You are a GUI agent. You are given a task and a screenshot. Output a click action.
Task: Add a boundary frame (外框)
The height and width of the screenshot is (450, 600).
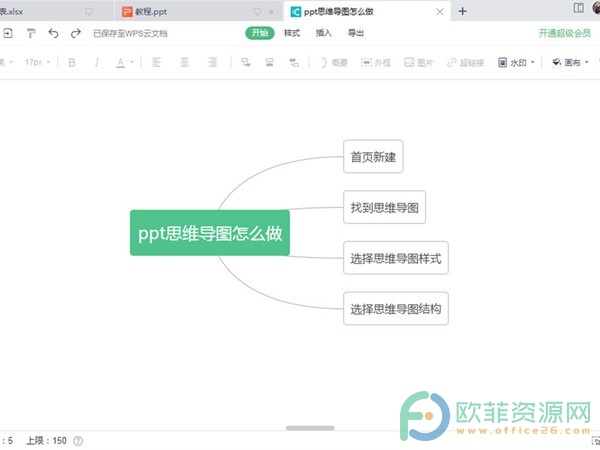tap(376, 62)
